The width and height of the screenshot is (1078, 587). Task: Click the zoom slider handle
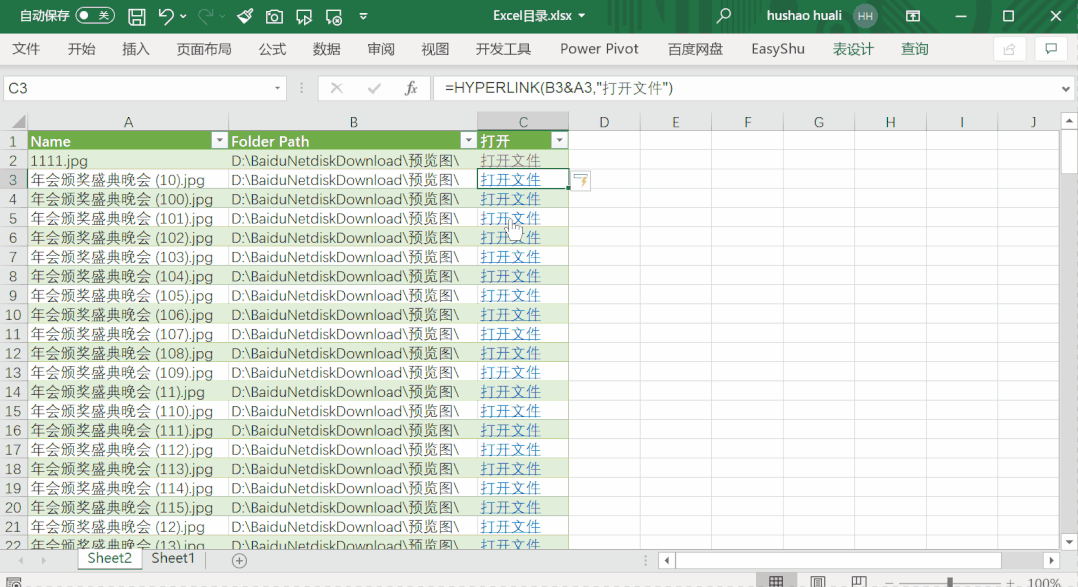[949, 582]
